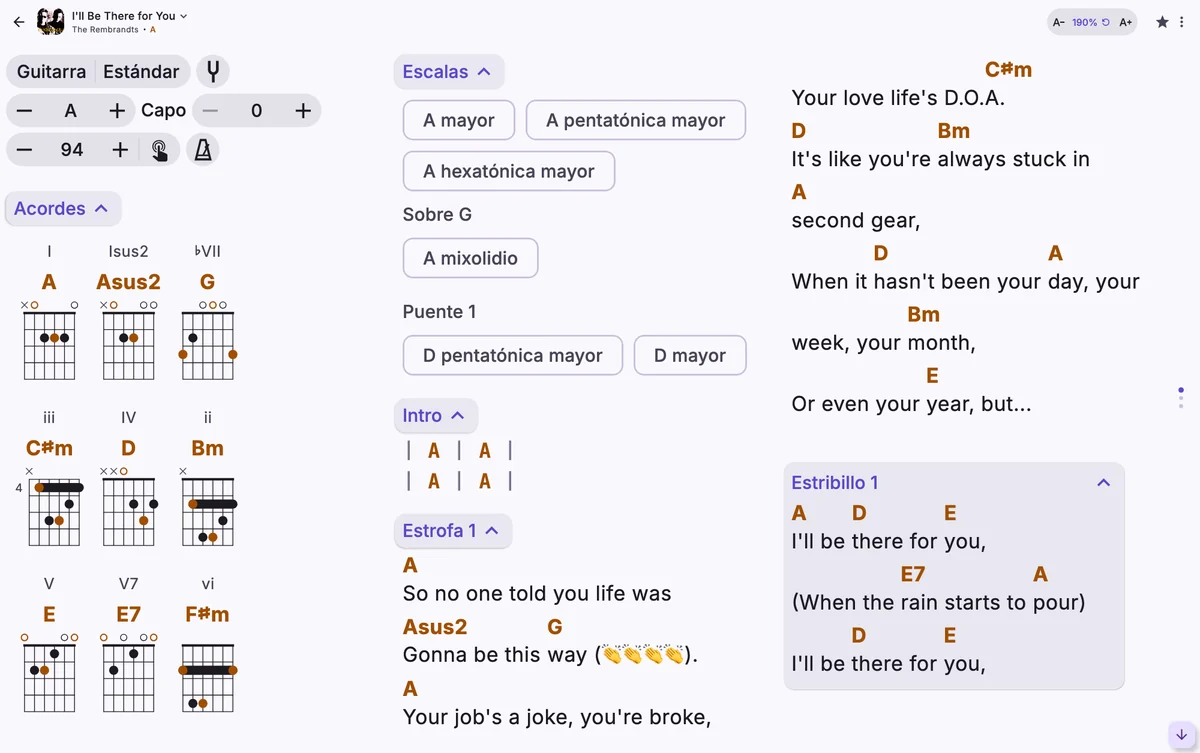Viewport: 1200px width, 753px height.
Task: Increase the tempo above 94 with plus
Action: 120,150
